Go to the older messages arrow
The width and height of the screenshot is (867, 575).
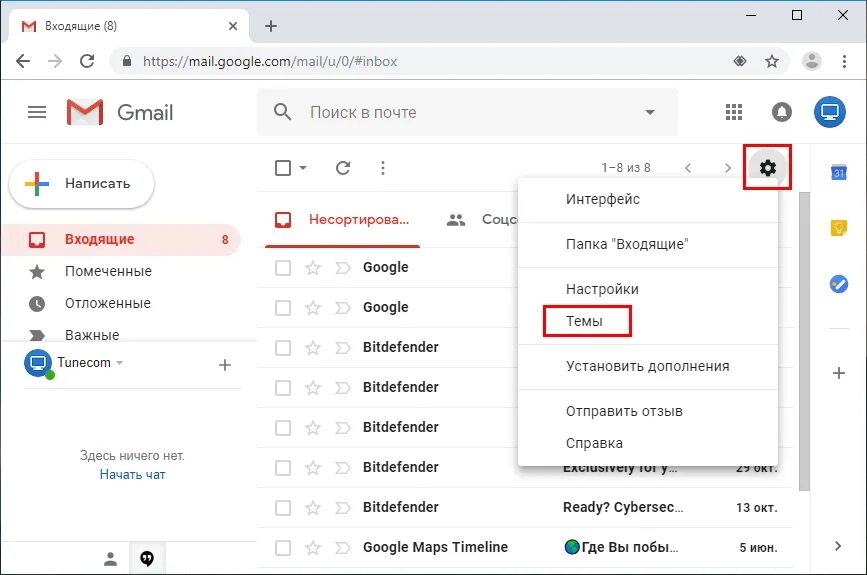(728, 168)
